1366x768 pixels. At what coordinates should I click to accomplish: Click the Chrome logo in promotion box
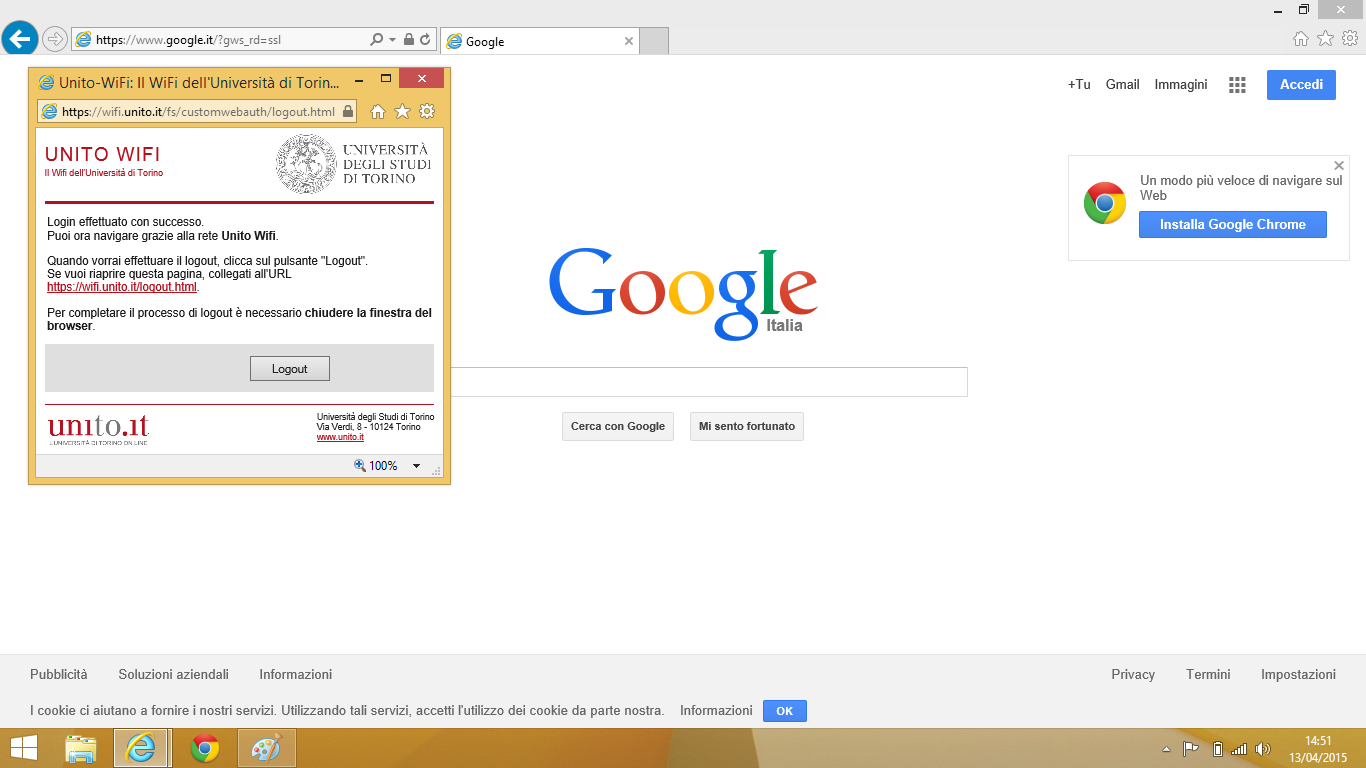[x=1105, y=203]
